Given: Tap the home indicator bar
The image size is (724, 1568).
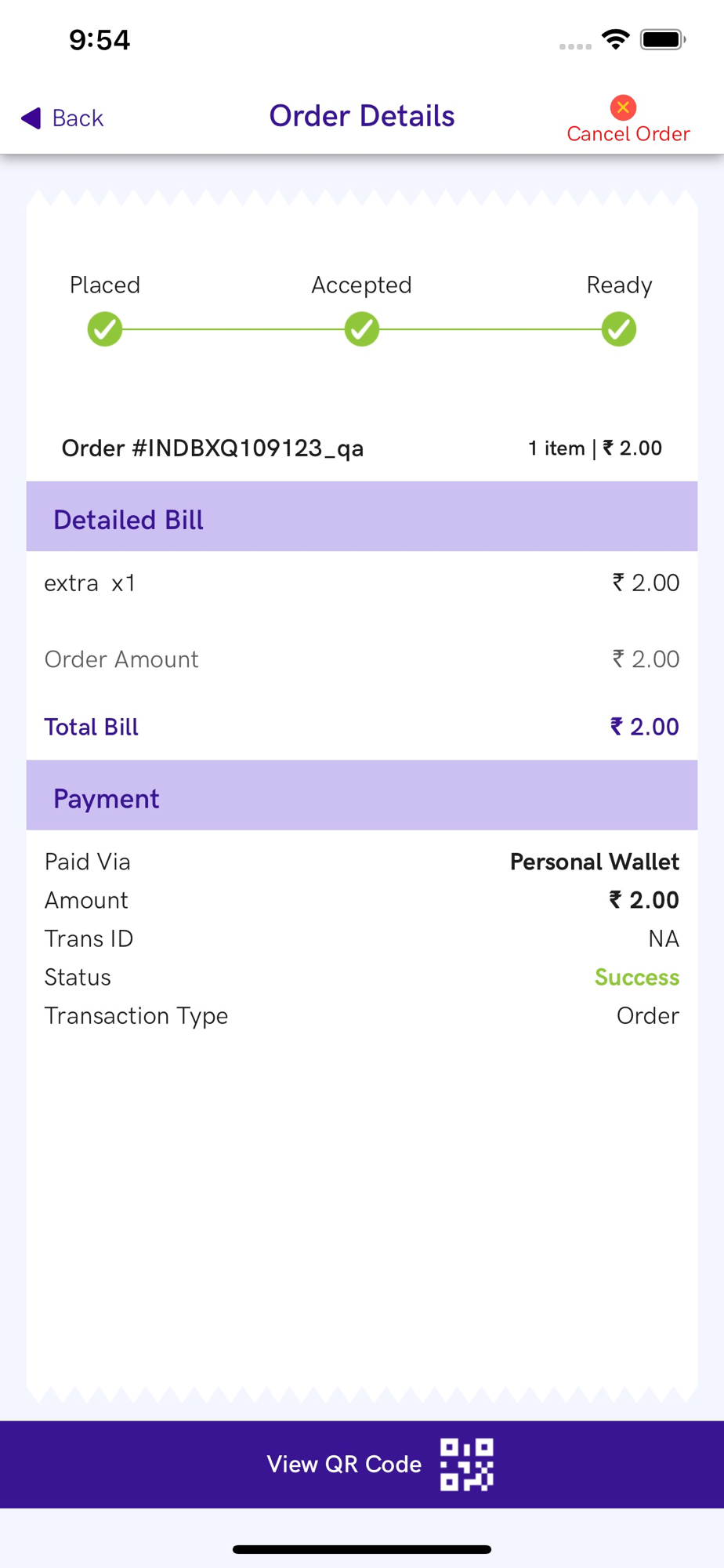Looking at the screenshot, I should (x=362, y=1549).
